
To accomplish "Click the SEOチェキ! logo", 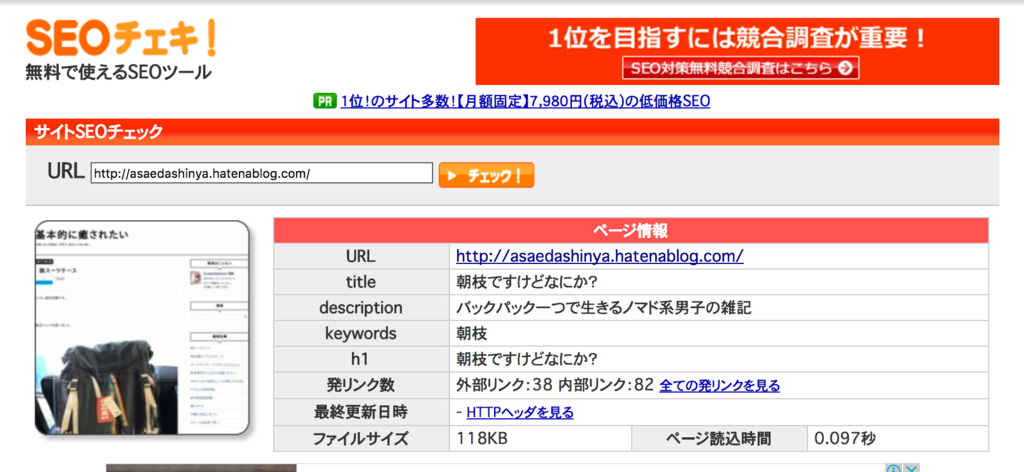I will (121, 39).
